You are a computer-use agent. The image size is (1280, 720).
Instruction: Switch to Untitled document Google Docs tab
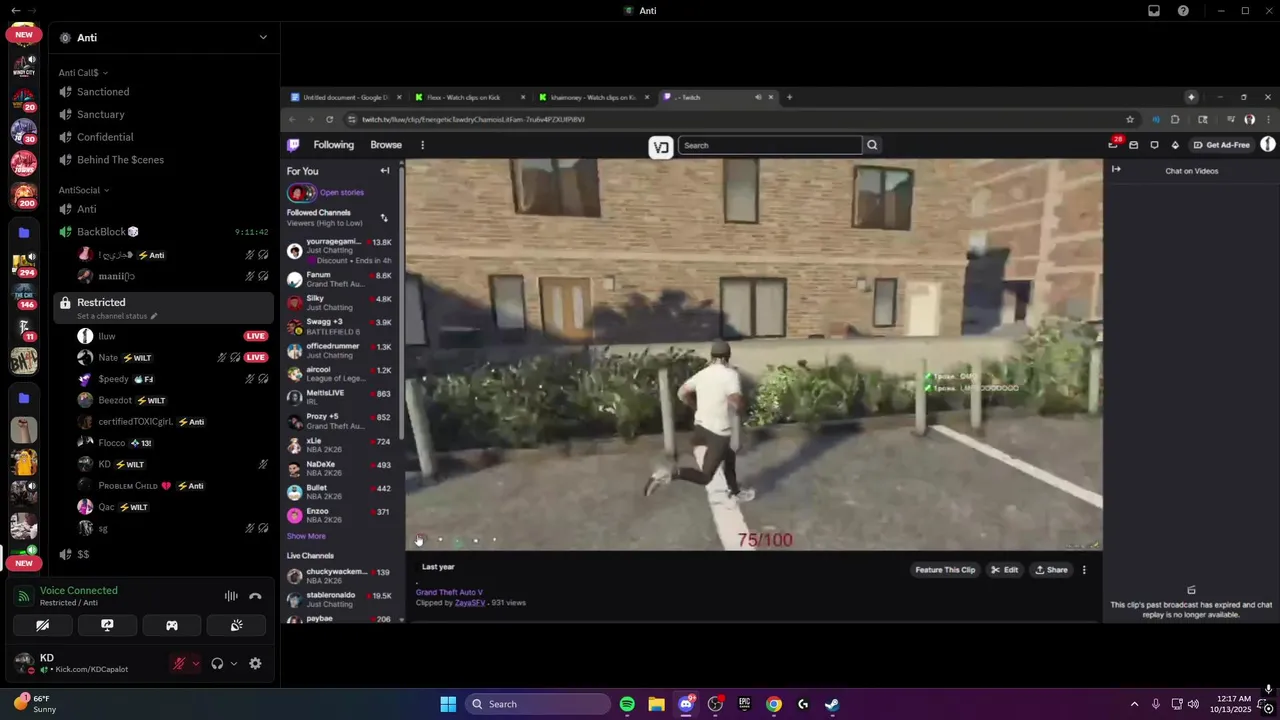tap(345, 97)
